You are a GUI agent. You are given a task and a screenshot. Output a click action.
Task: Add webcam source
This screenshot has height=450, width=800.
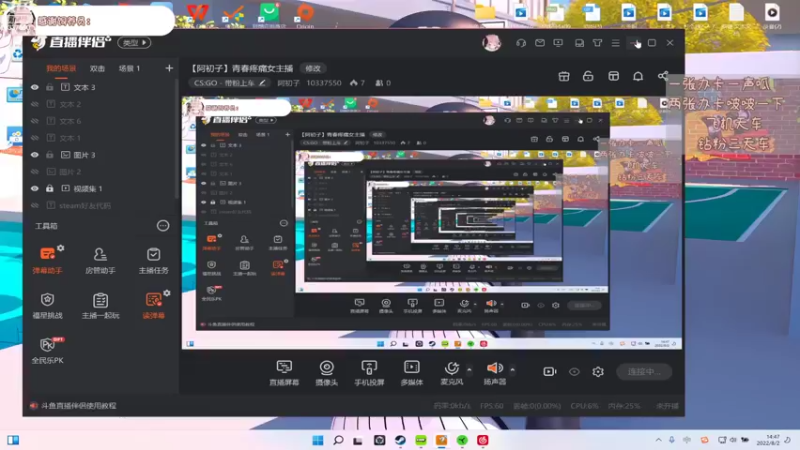click(327, 372)
